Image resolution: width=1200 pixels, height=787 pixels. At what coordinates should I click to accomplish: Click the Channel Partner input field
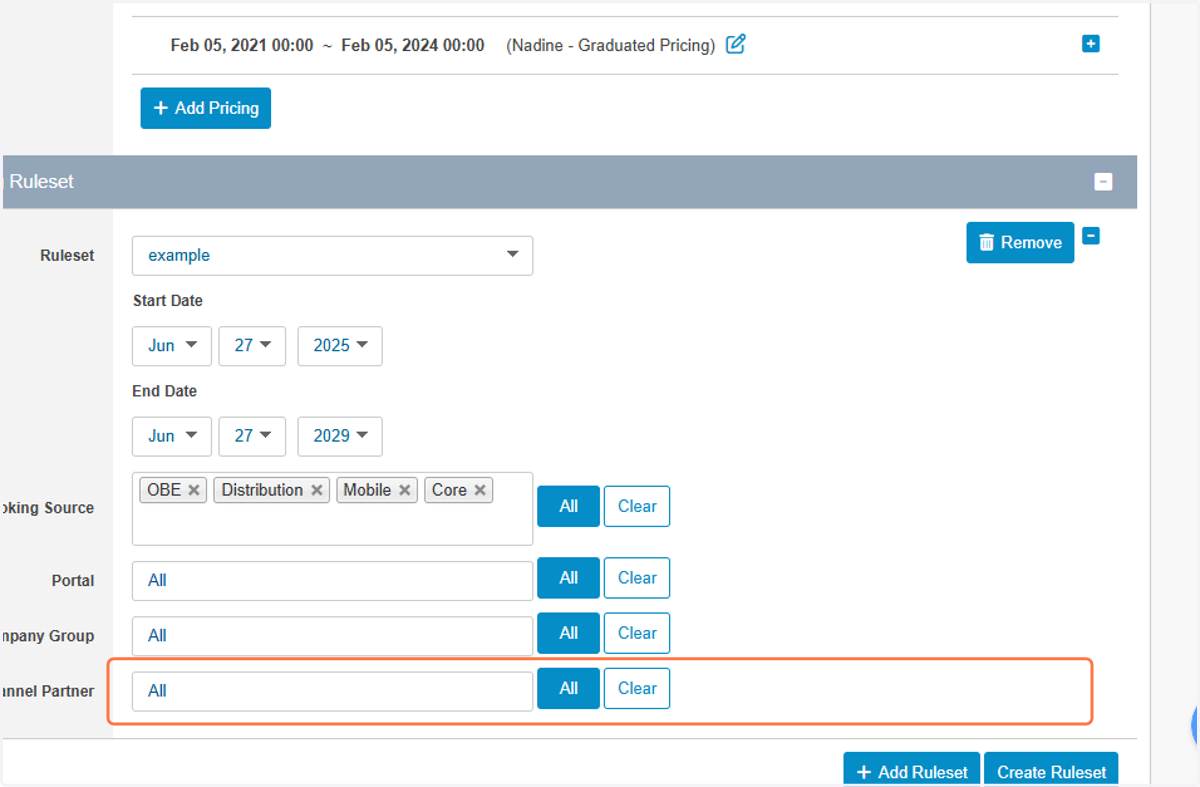coord(332,691)
